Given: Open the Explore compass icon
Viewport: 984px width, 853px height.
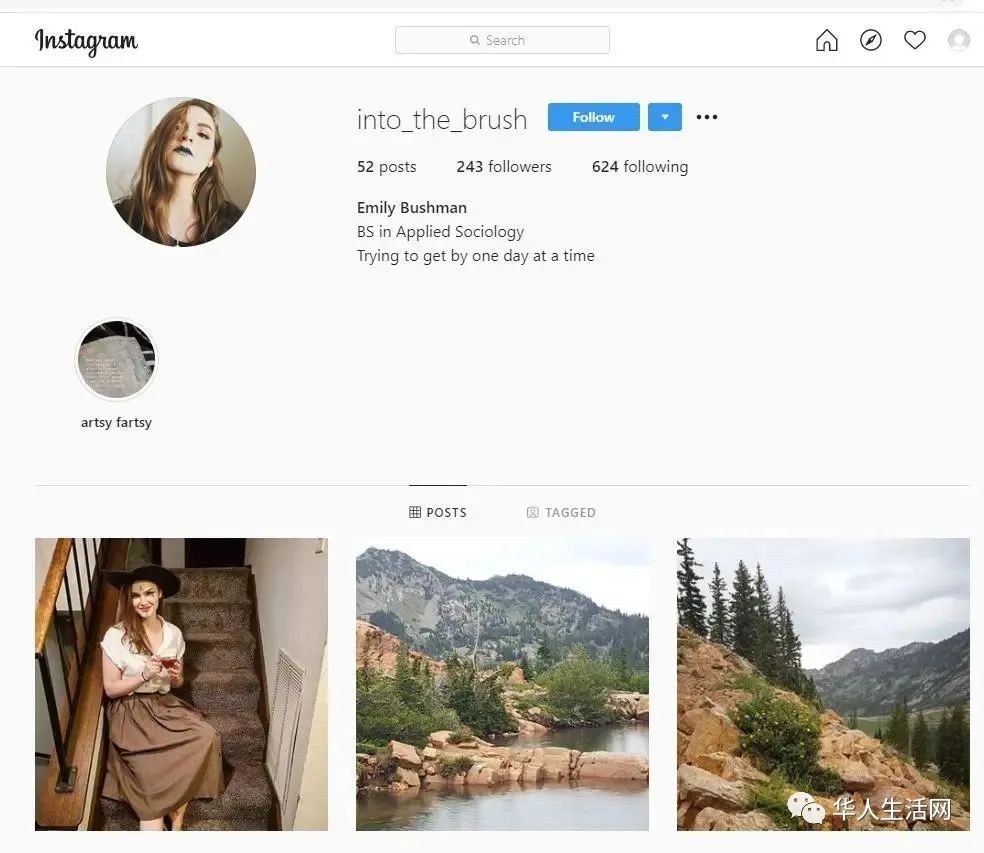Looking at the screenshot, I should 870,40.
